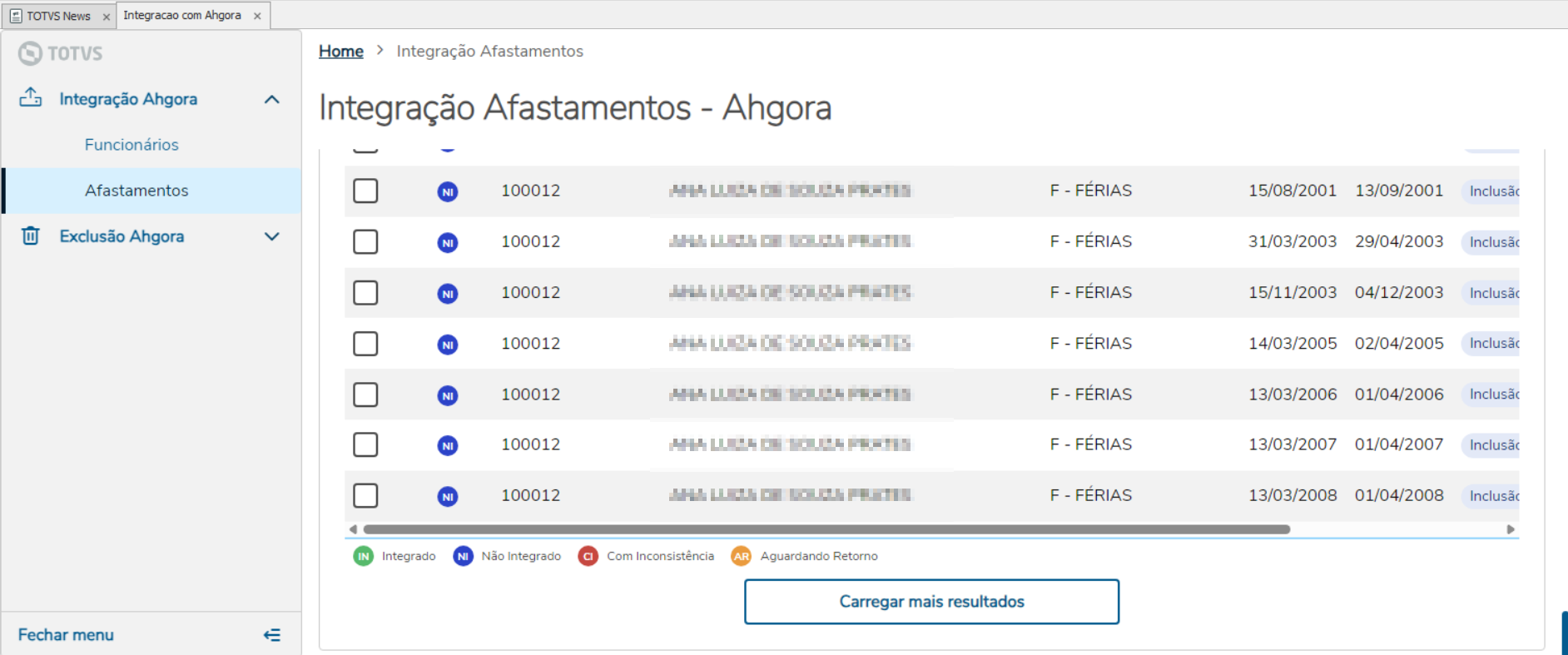1568x655 pixels.
Task: Click the horizontal scrollbar thumb of table
Action: point(826,529)
